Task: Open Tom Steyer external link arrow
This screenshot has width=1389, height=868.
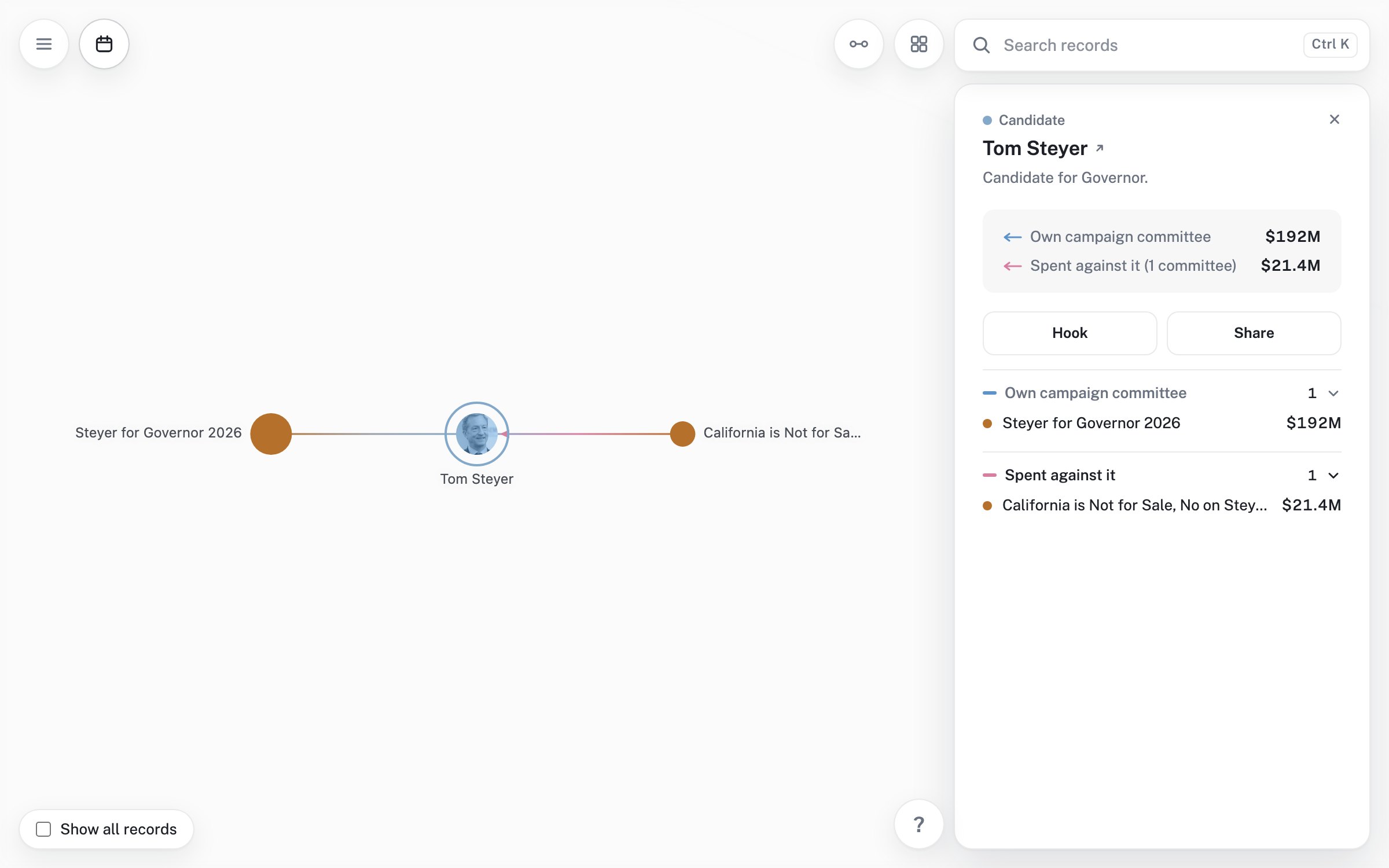Action: point(1100,148)
